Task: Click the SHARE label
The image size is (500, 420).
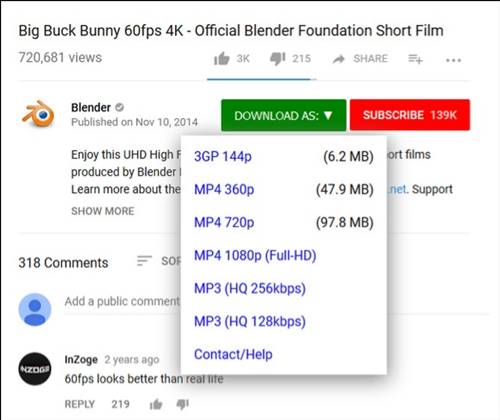Action: click(370, 59)
